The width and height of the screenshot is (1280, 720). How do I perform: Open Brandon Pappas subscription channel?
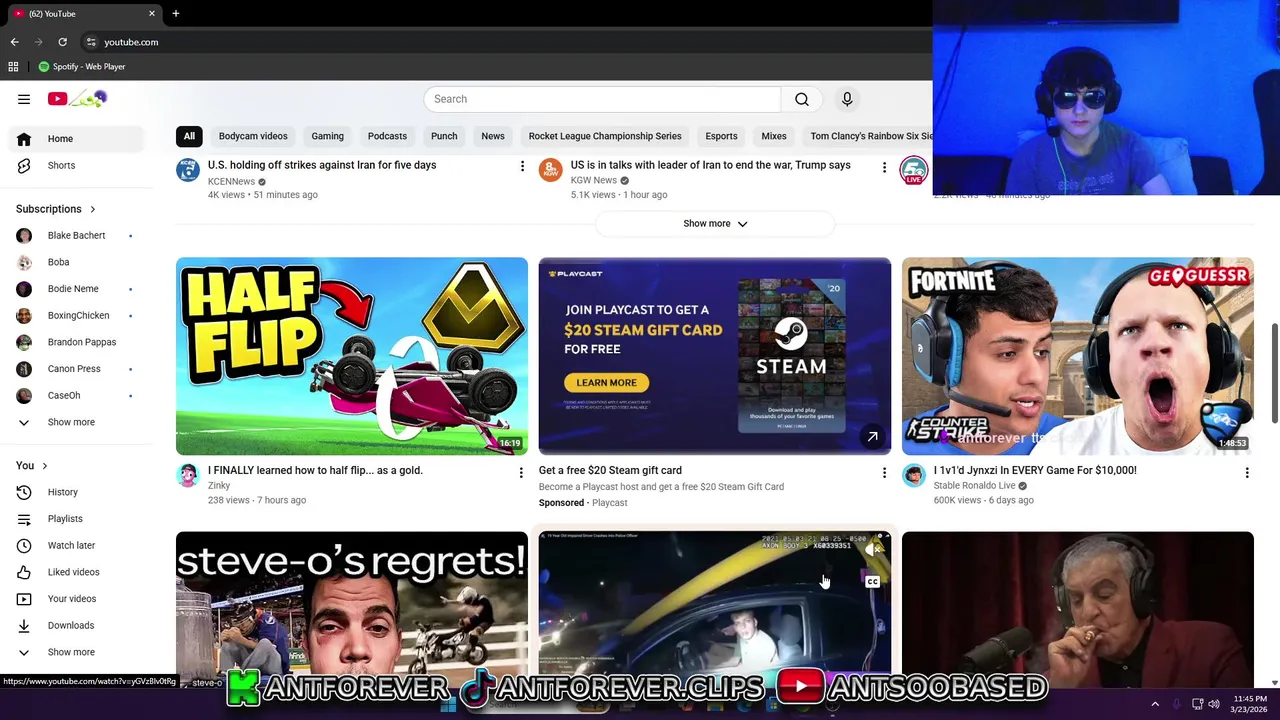coord(75,342)
